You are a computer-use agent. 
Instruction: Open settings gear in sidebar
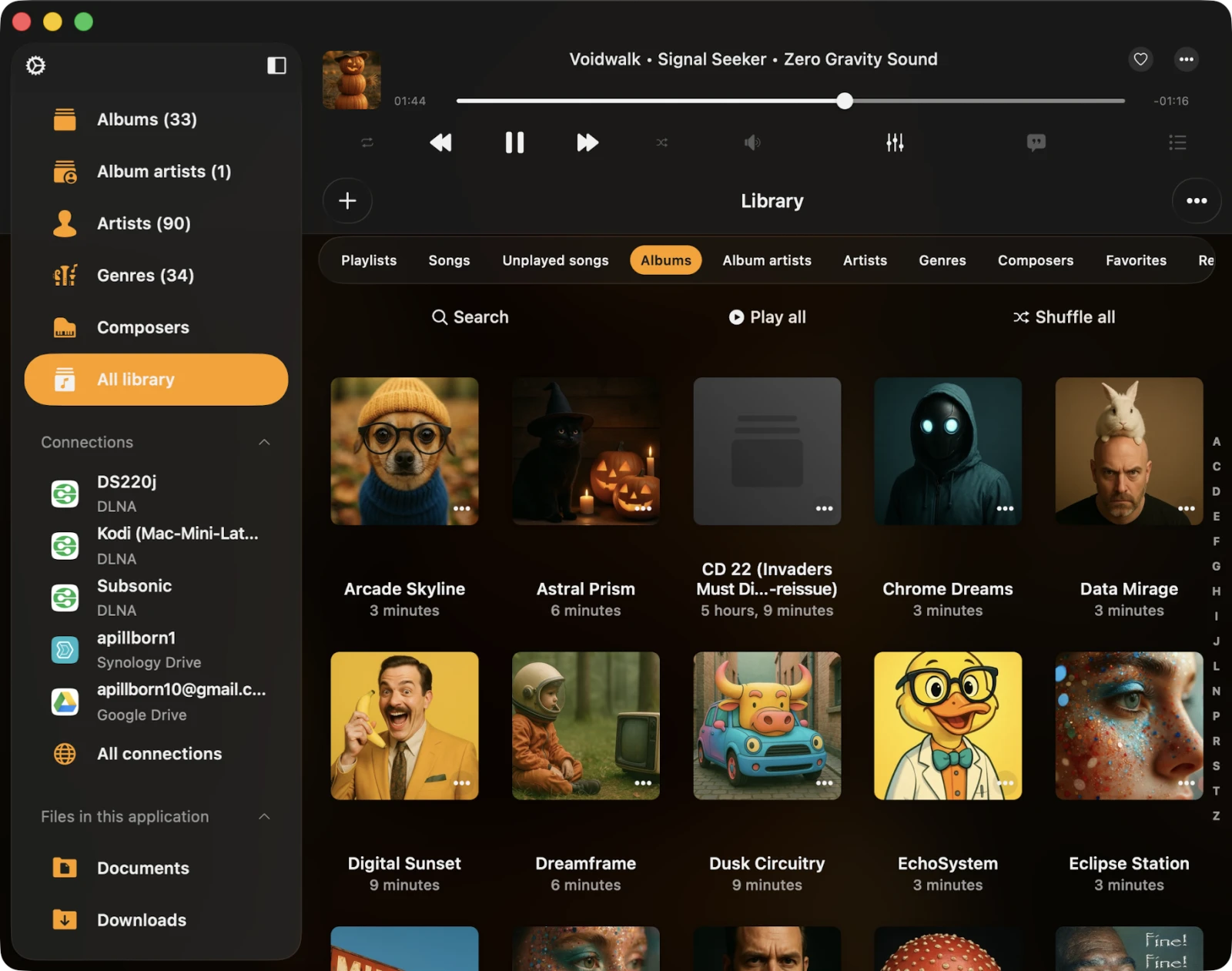point(35,65)
